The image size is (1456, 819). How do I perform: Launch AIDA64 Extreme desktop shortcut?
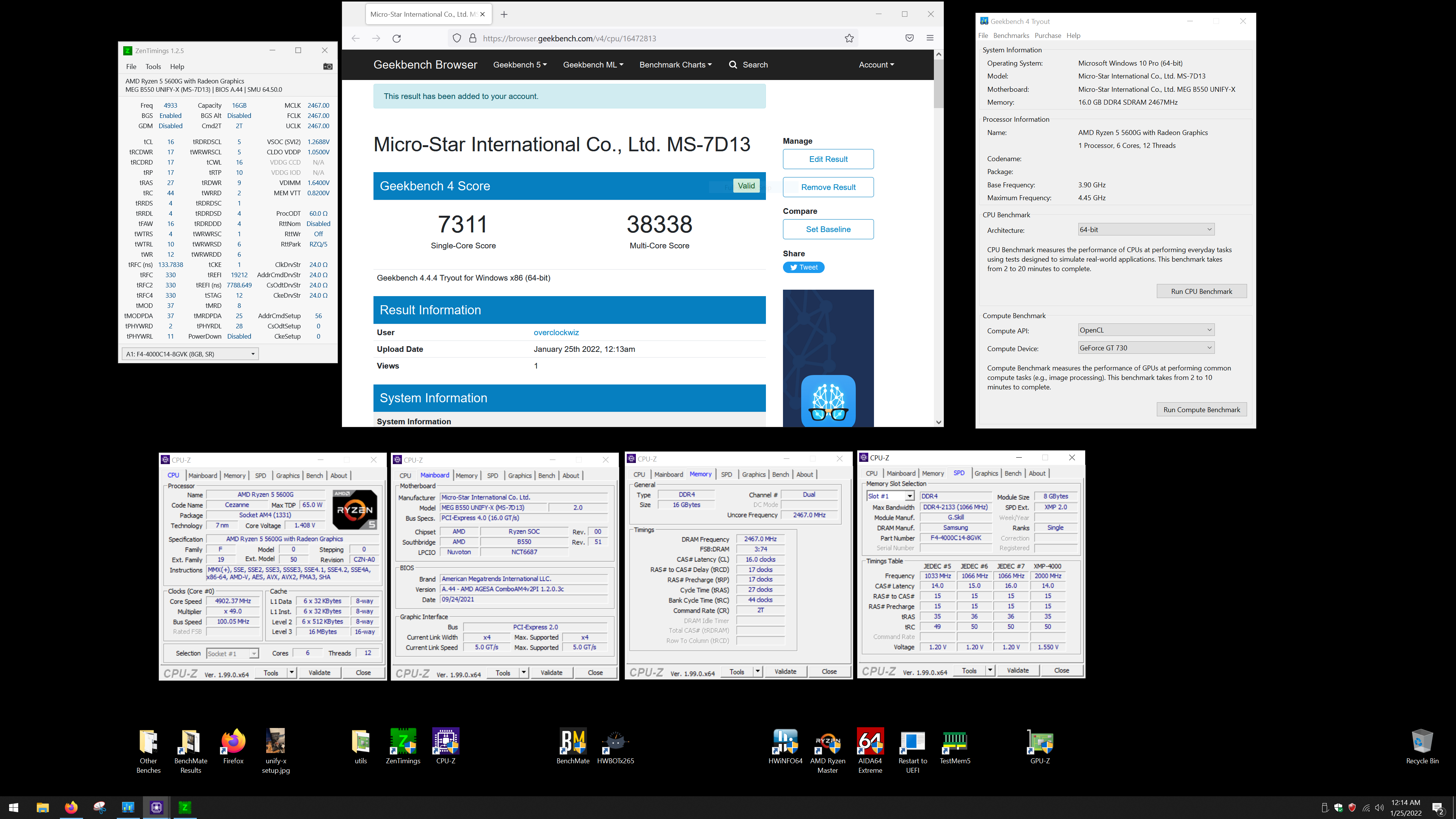(x=871, y=751)
